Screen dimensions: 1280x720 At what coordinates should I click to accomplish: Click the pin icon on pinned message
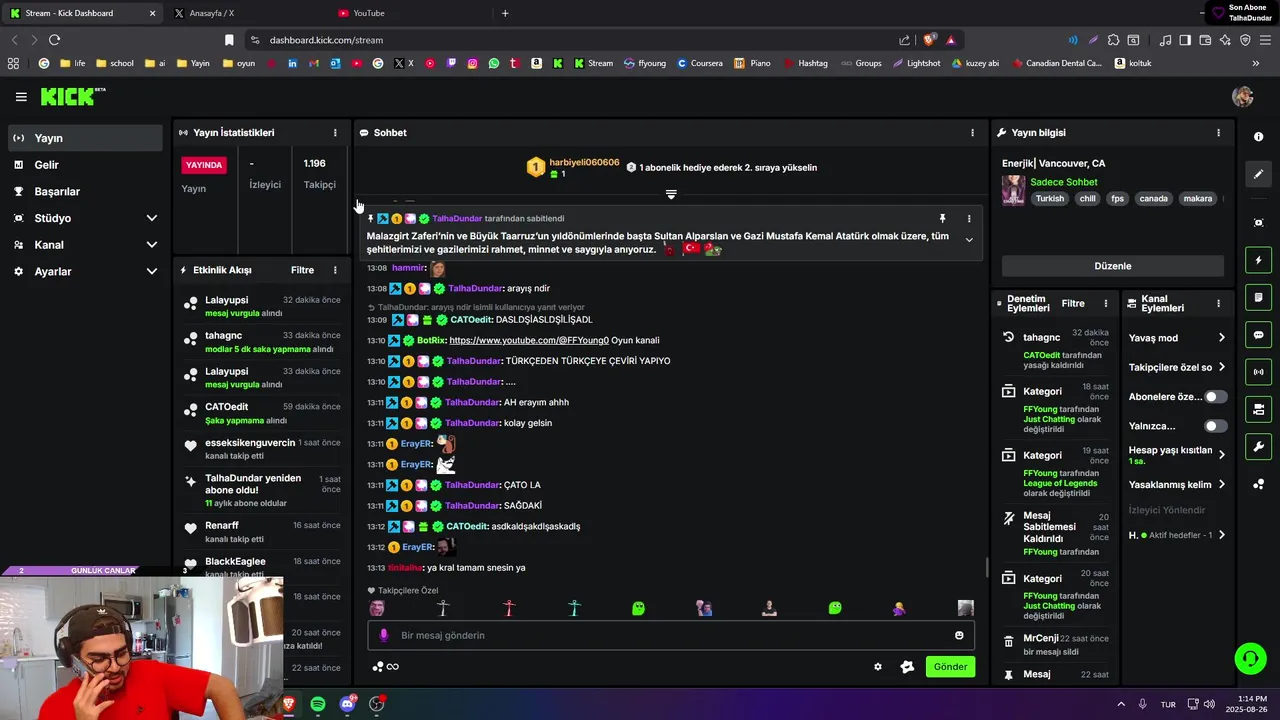point(942,218)
